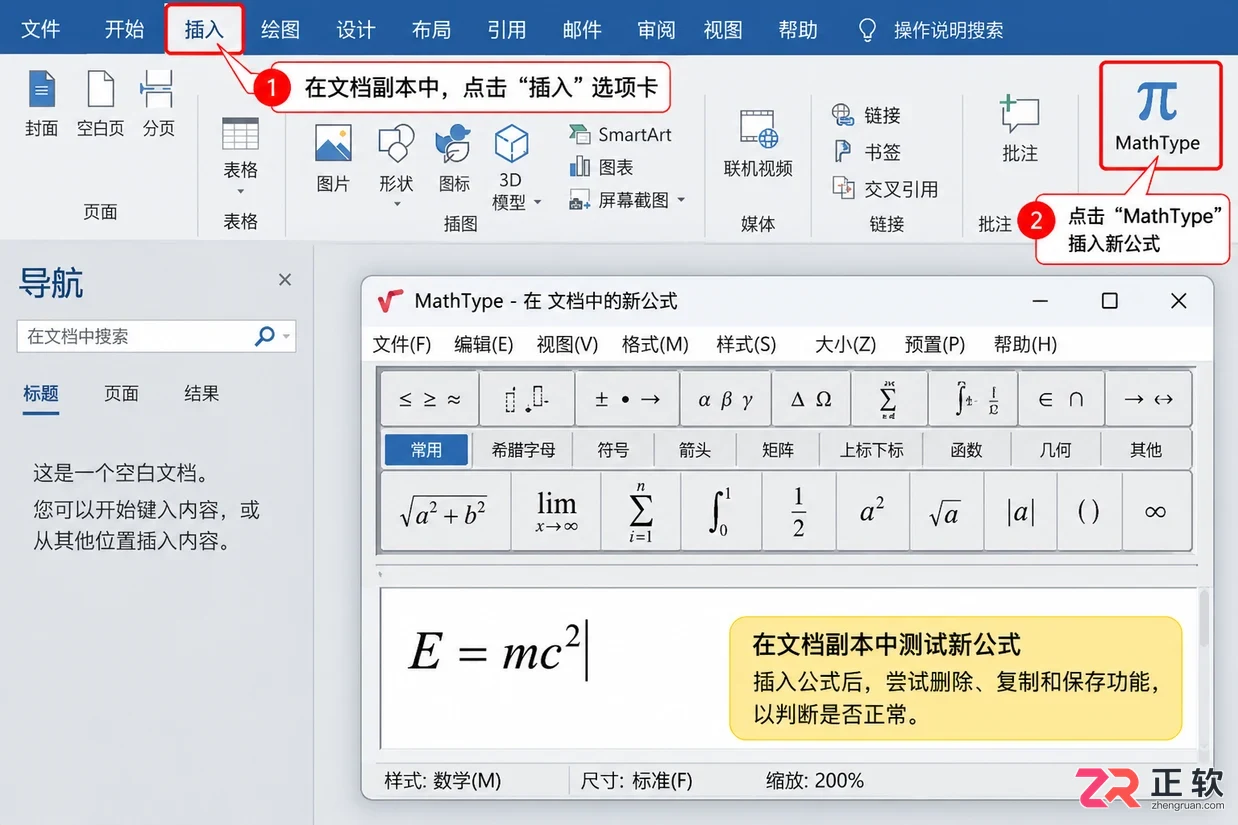This screenshot has width=1238, height=825.
Task: Switch to the 开始 ribbon tab
Action: coord(124,30)
